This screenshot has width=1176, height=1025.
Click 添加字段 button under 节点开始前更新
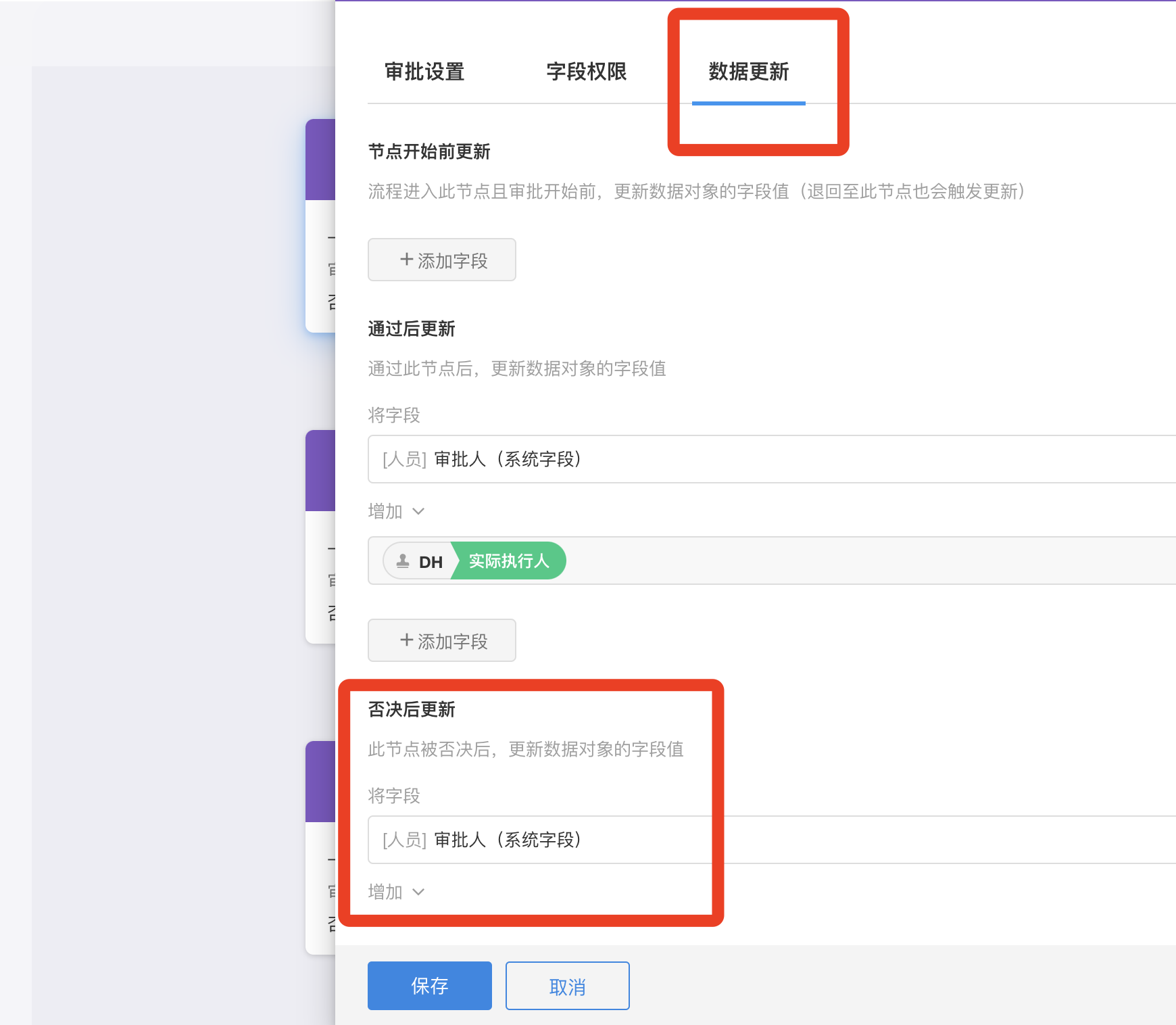pos(442,260)
